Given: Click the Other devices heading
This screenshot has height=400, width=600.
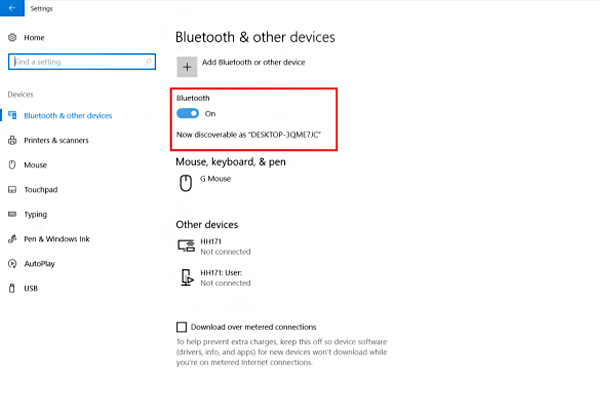Looking at the screenshot, I should point(207,224).
